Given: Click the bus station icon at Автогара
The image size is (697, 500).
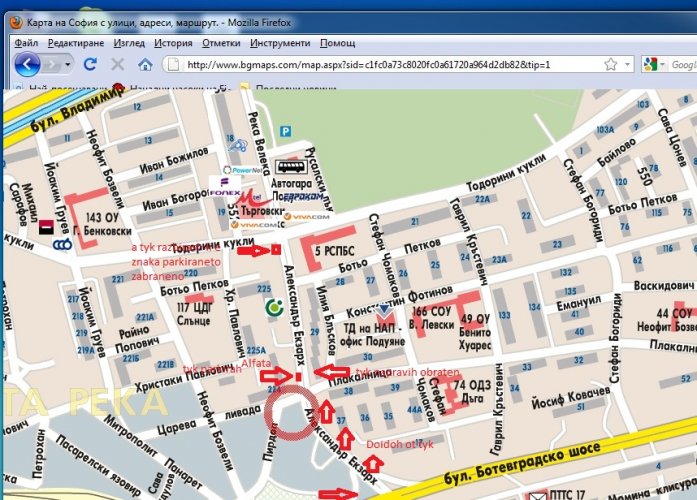Looking at the screenshot, I should click(292, 167).
